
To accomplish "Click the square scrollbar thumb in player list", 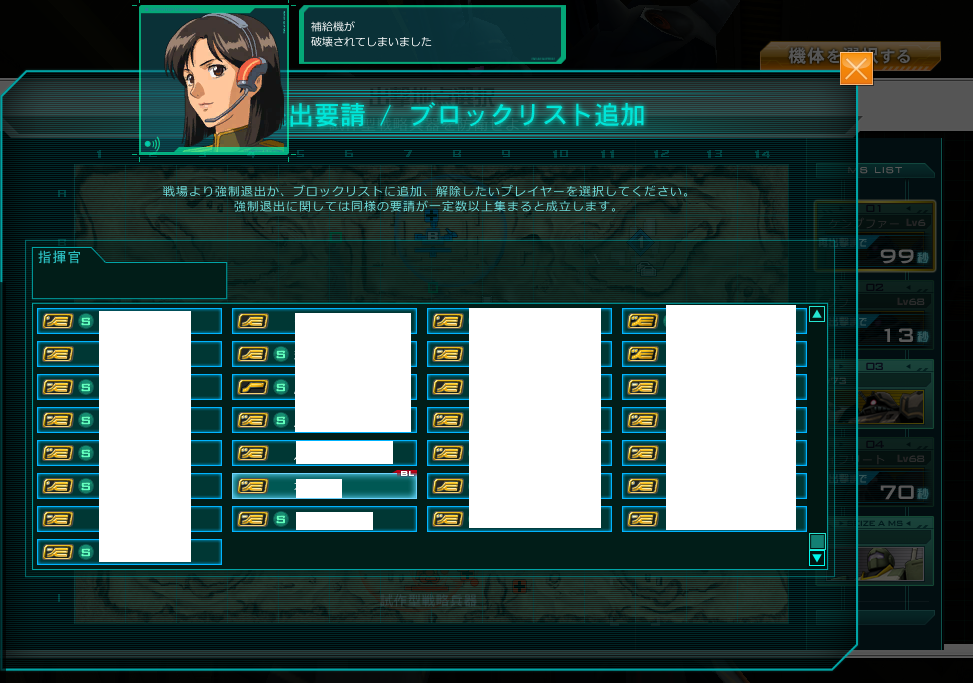I will 817,541.
